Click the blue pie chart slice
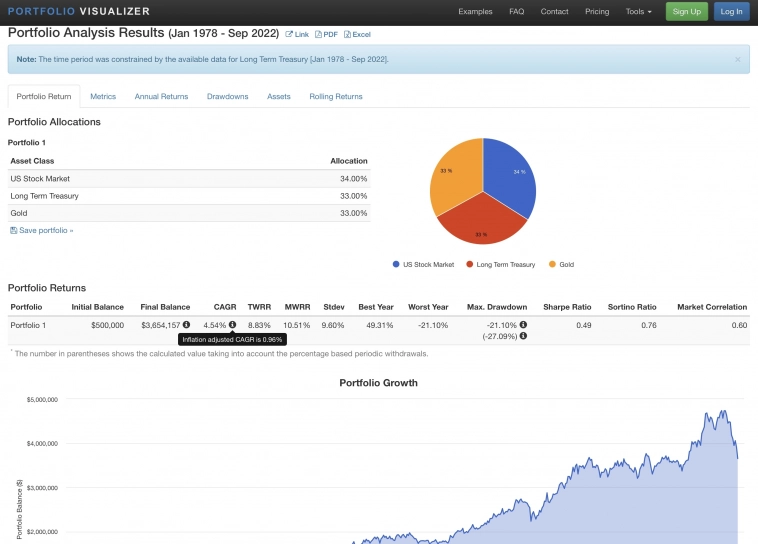The width and height of the screenshot is (758, 544). [x=510, y=178]
